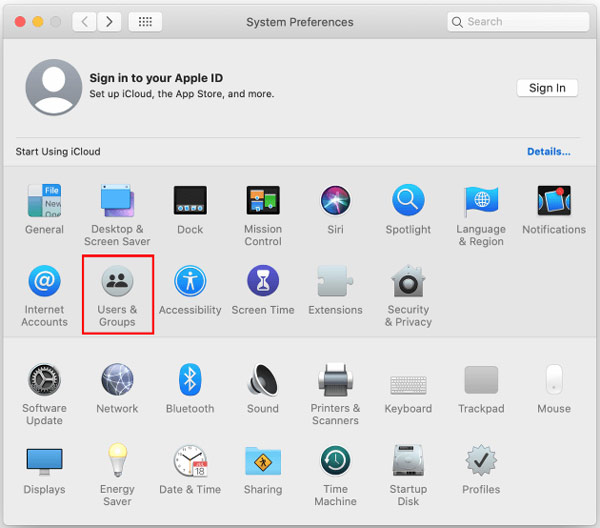The width and height of the screenshot is (600, 528).
Task: Focus the Search field
Action: pos(518,22)
